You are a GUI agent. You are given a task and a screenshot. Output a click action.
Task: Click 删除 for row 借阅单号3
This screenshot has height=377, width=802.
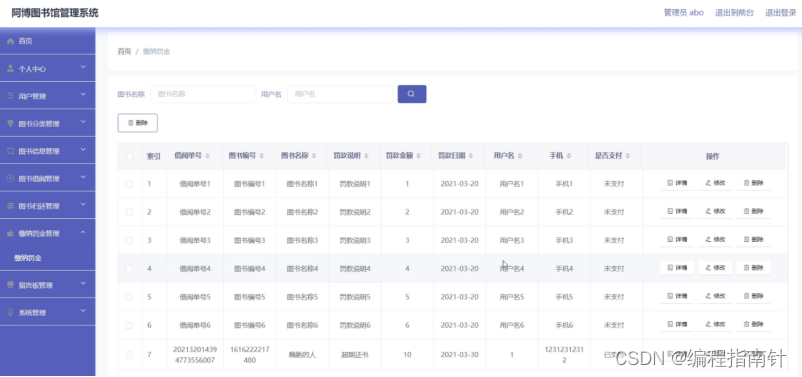click(x=753, y=239)
